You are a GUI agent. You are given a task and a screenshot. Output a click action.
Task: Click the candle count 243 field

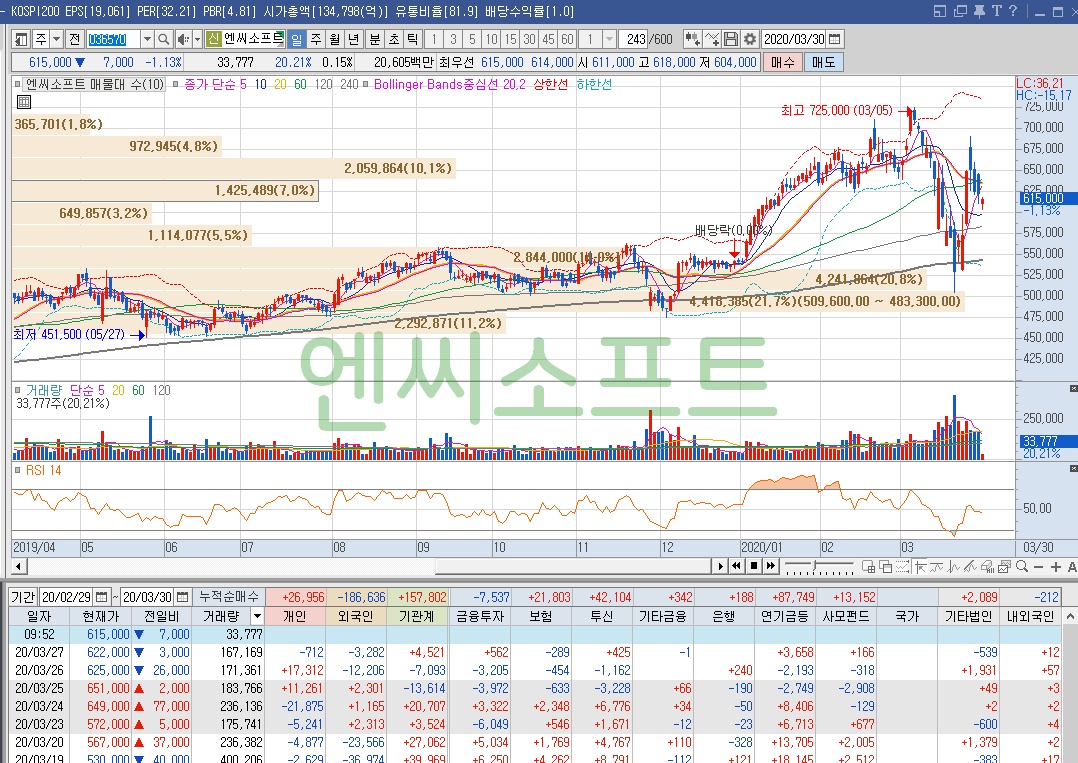[x=635, y=39]
